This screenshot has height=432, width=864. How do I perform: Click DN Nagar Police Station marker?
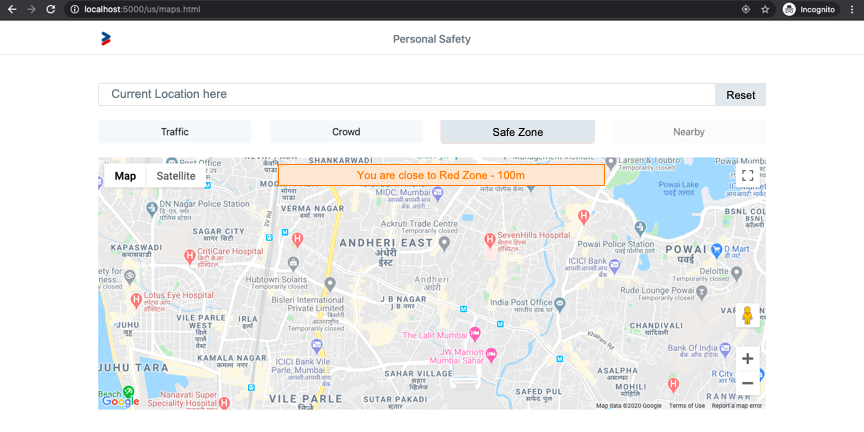(x=153, y=208)
